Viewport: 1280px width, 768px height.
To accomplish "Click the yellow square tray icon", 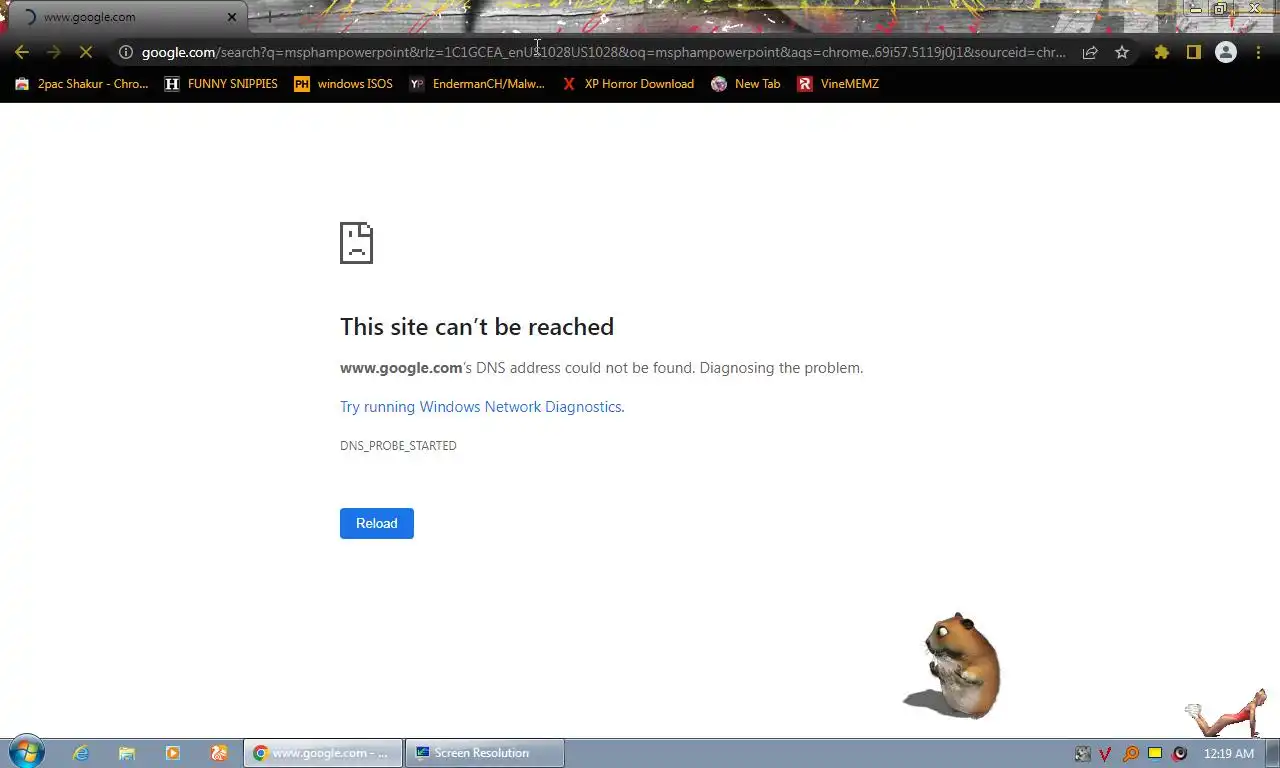I will [1155, 753].
